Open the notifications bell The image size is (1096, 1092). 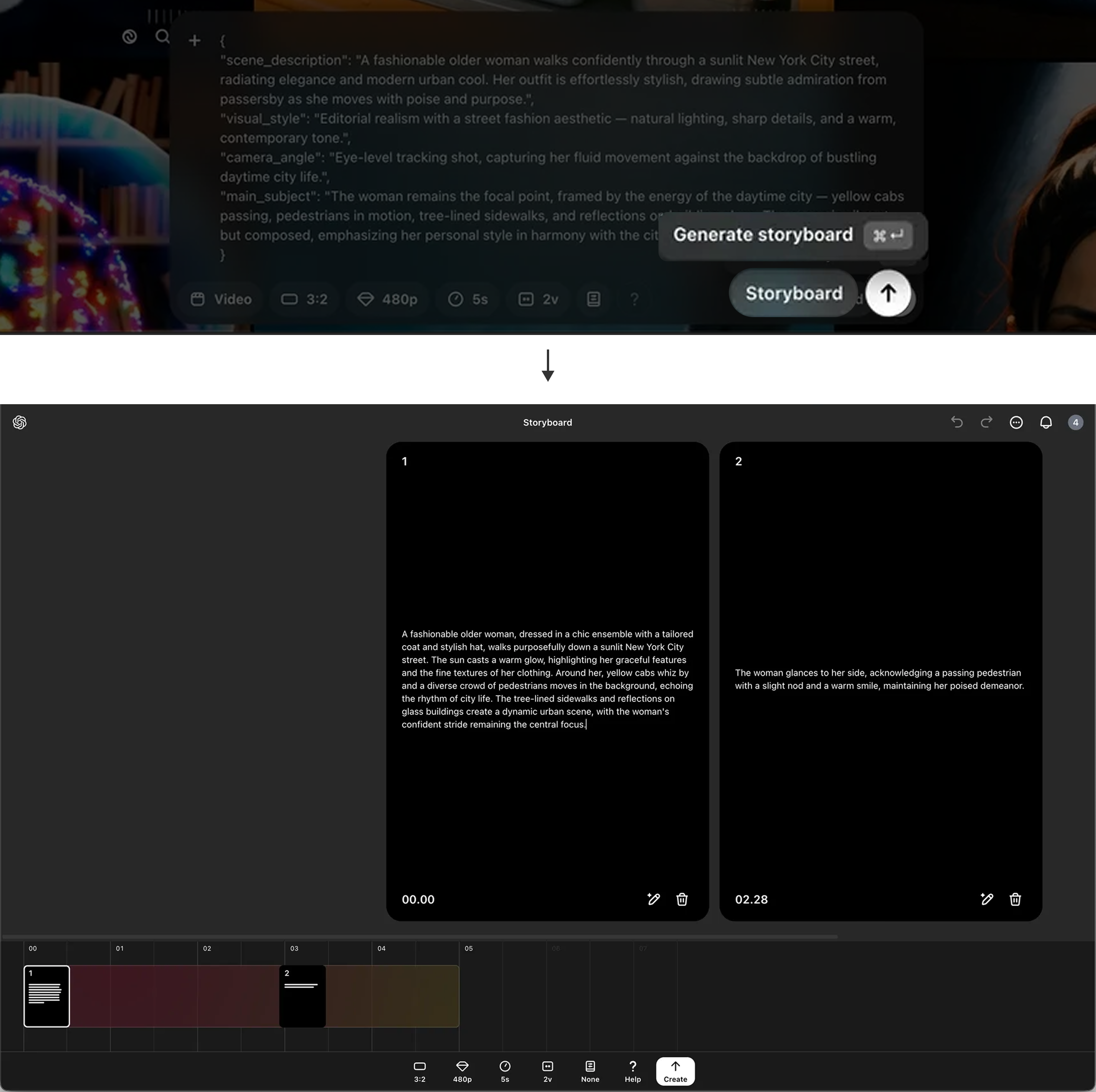(x=1045, y=422)
